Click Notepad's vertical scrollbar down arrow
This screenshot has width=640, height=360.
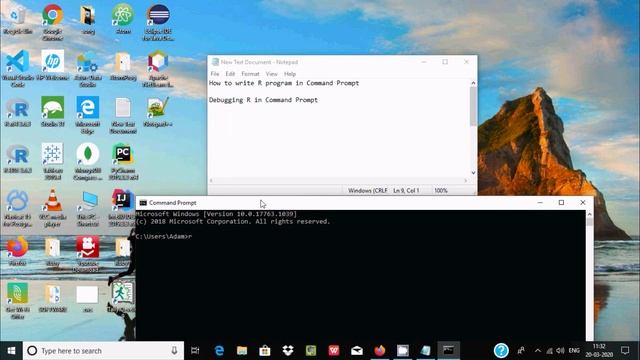pyautogui.click(x=473, y=173)
